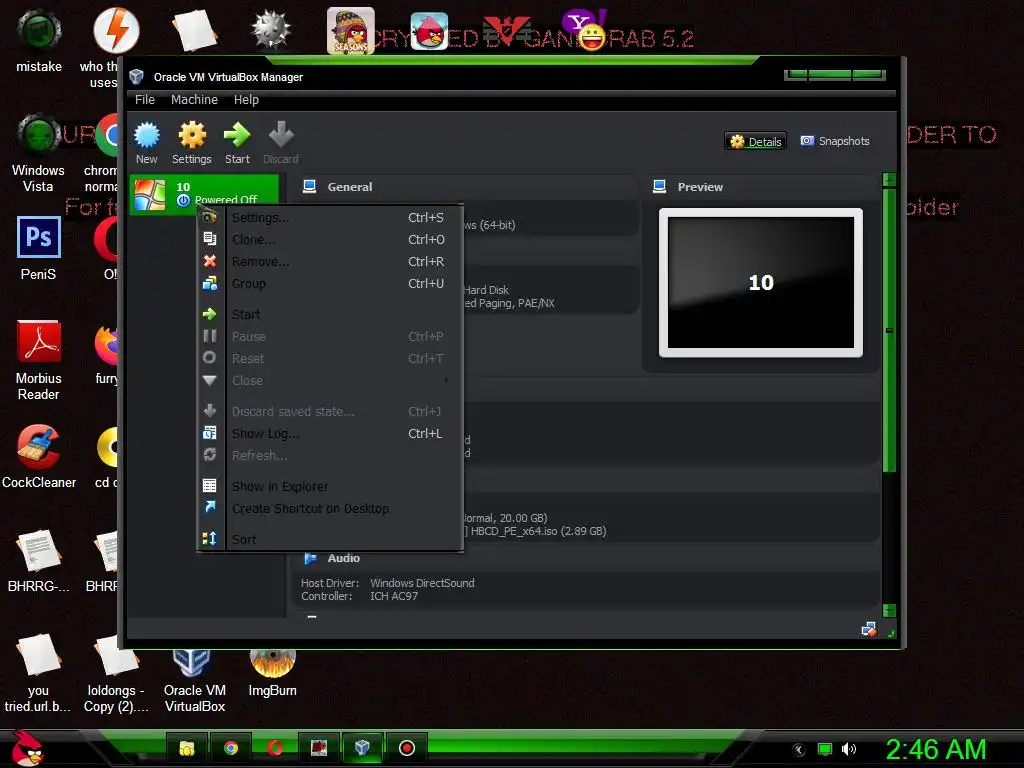Click the volume speaker tray icon
This screenshot has width=1024, height=768.
point(849,749)
